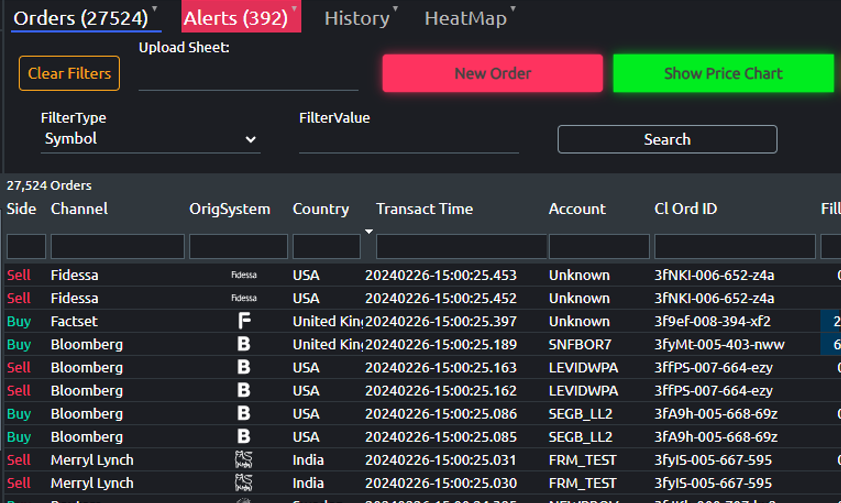Expand the History tab dropdown arrow

(395, 9)
